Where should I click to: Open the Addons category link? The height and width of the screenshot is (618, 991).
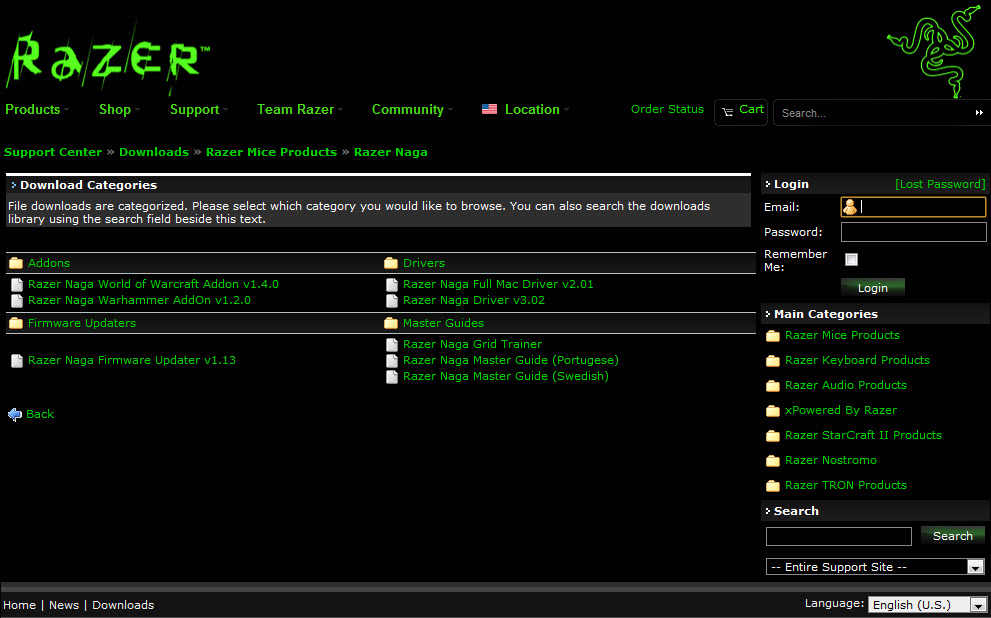coord(49,263)
